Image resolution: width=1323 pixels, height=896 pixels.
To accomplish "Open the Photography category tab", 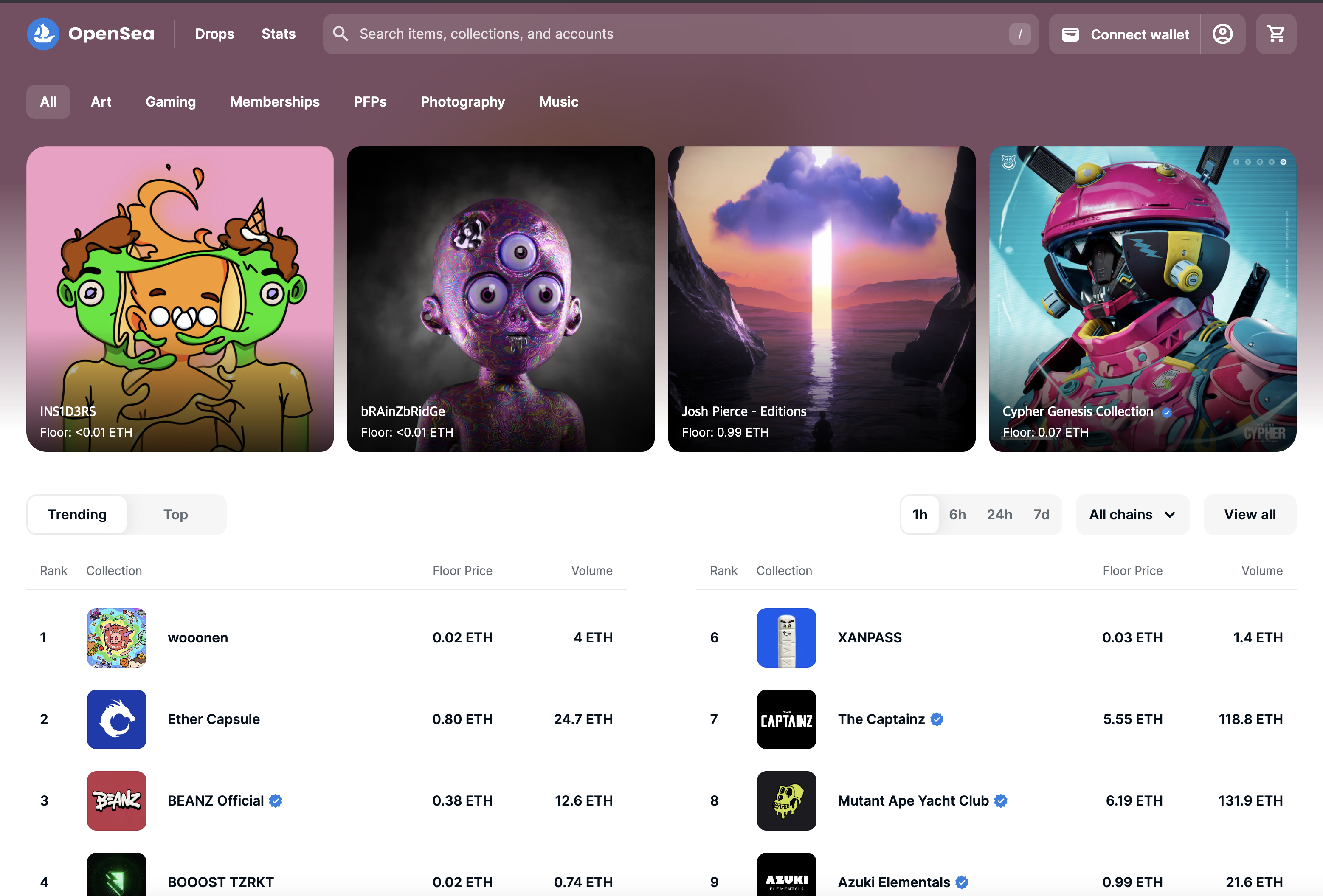I will tap(462, 102).
